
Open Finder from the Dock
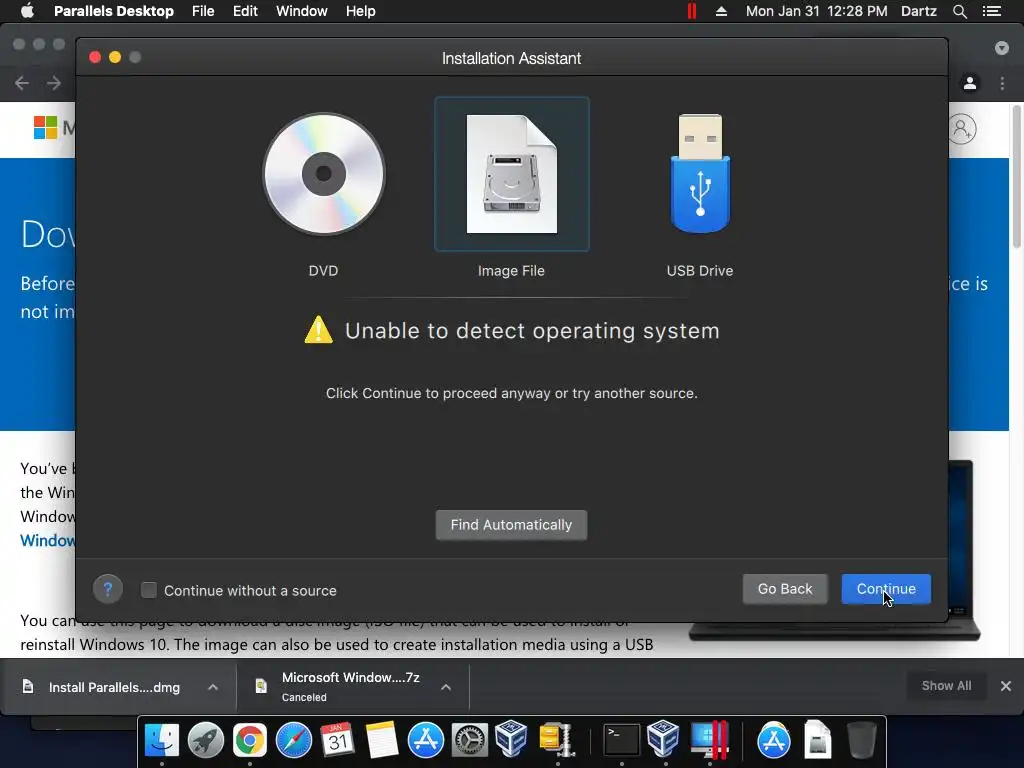[161, 740]
